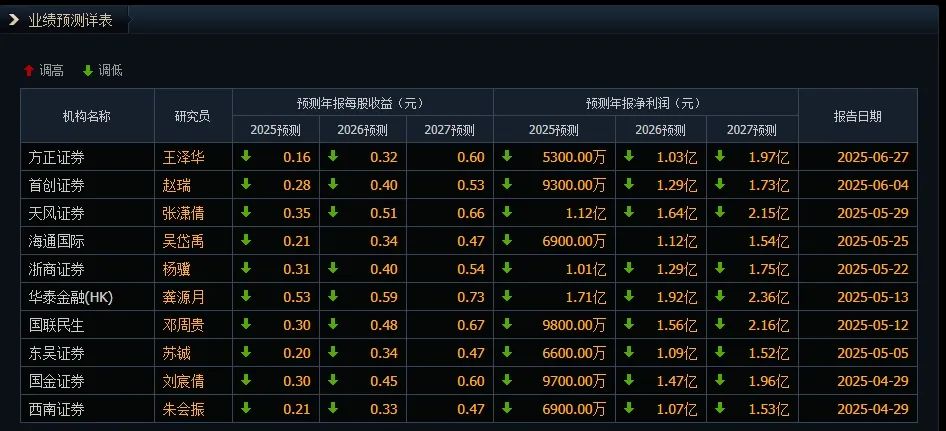Image resolution: width=946 pixels, height=431 pixels.
Task: Select researcher 杨骥
Action: click(x=177, y=269)
